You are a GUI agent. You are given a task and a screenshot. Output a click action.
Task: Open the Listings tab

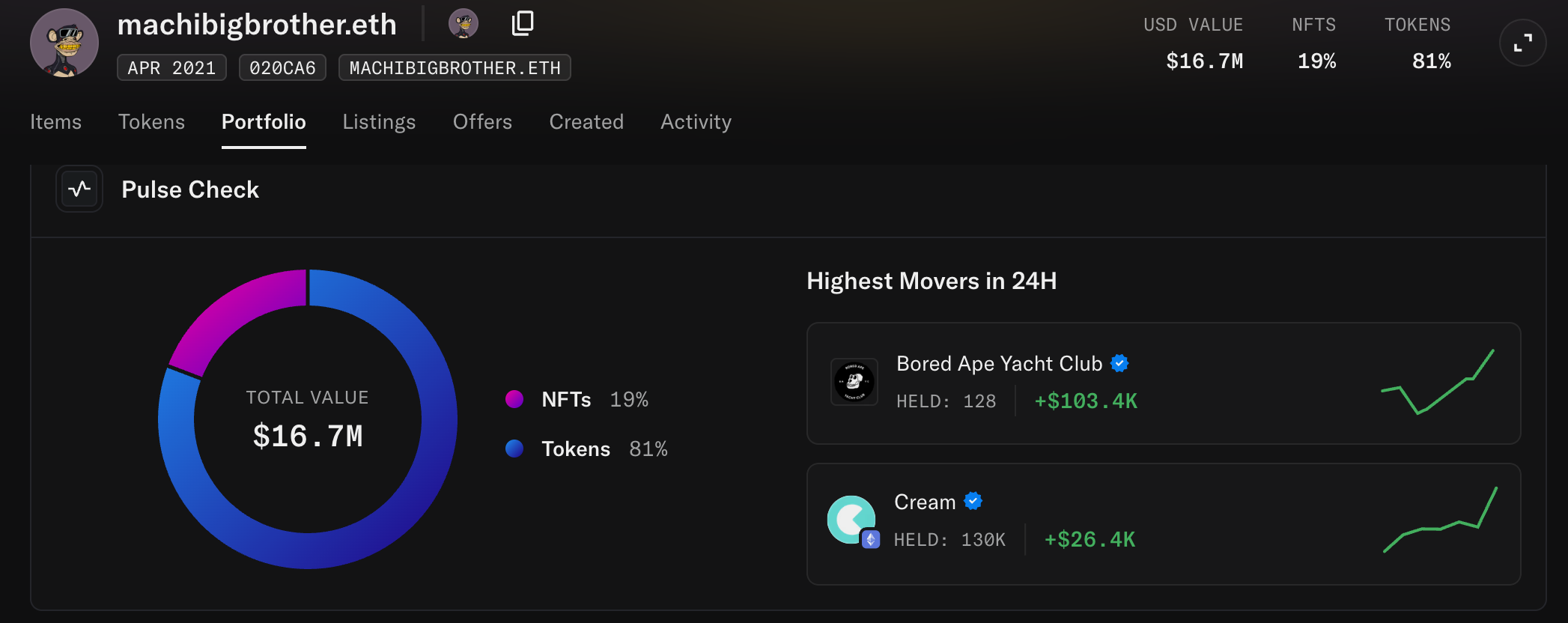[x=379, y=121]
